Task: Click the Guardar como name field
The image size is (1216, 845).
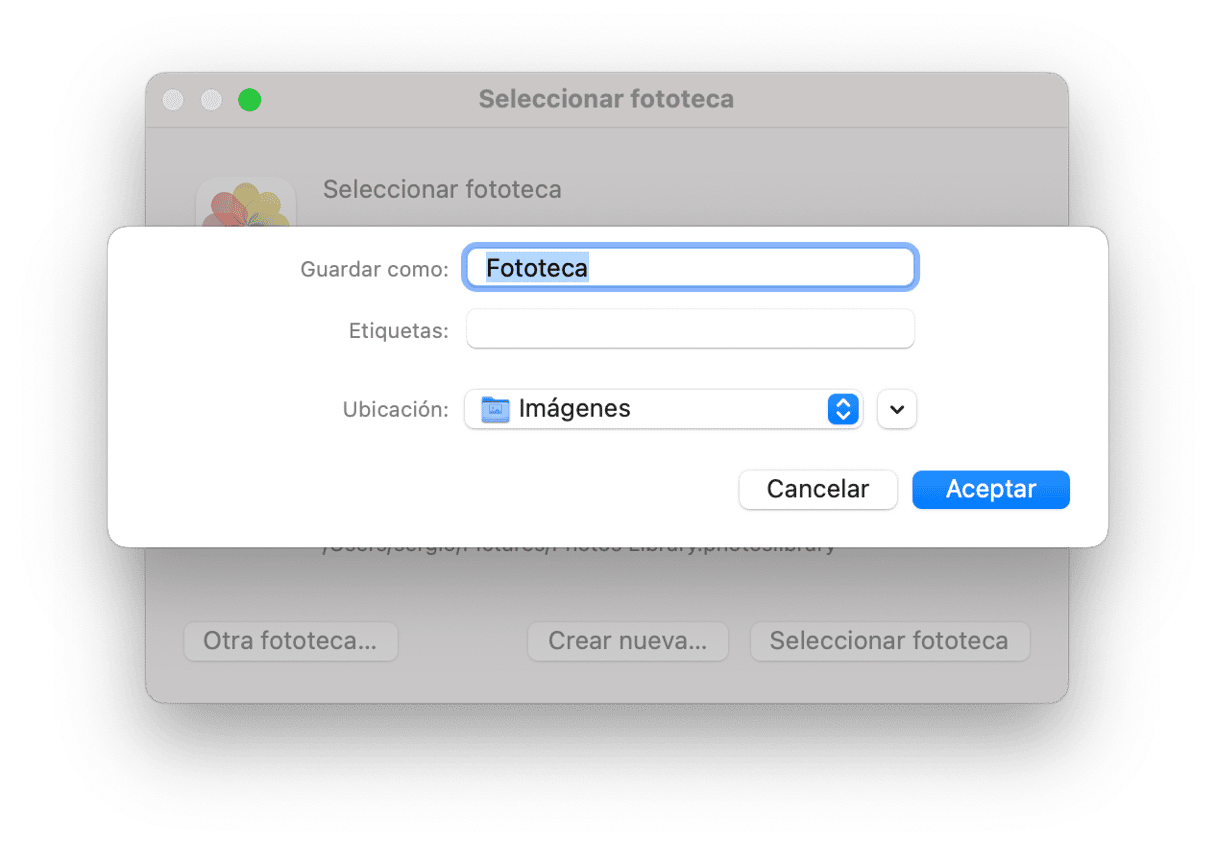Action: 691,268
